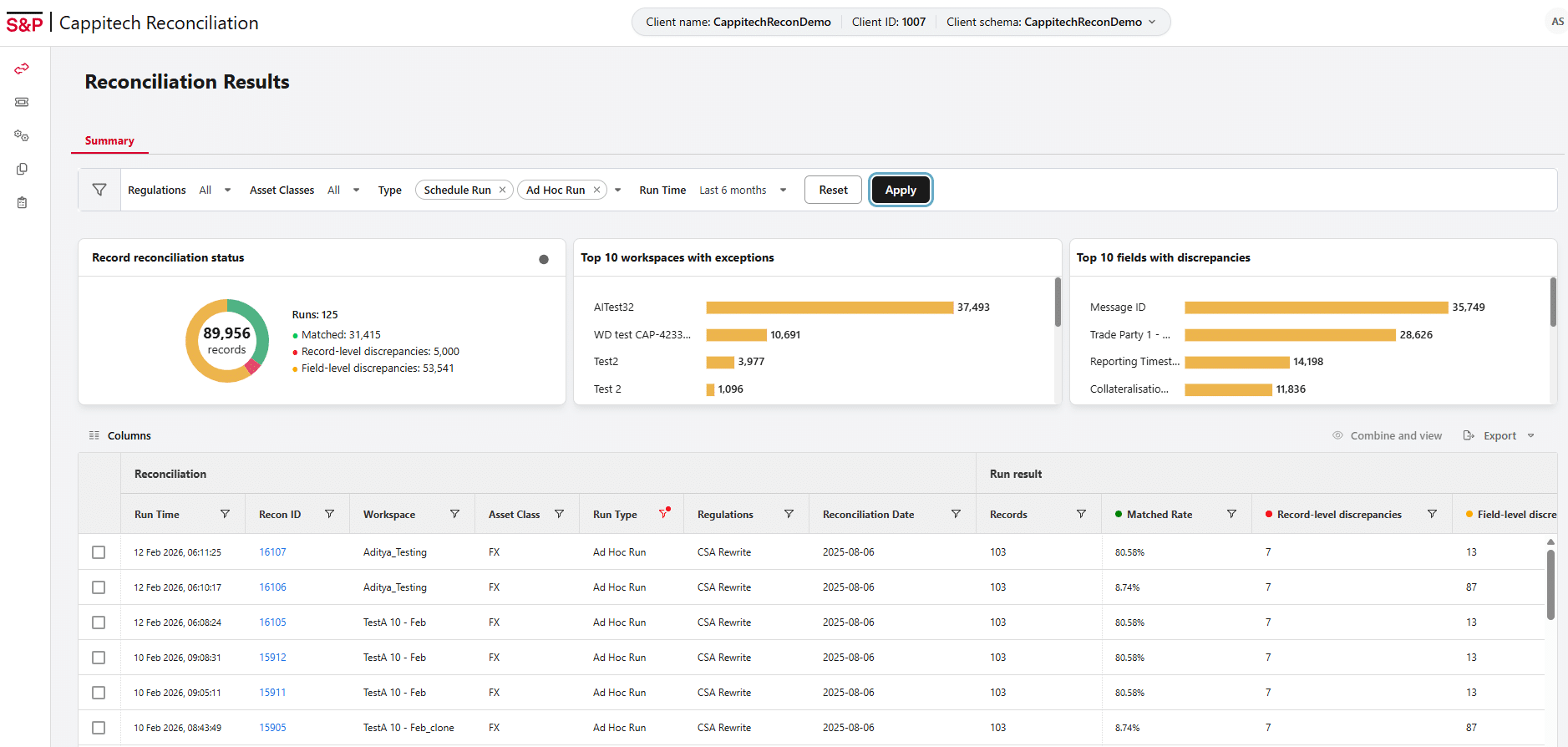Click the Run Type column filter icon
Screen dimensions: 1568x747
coord(664,514)
